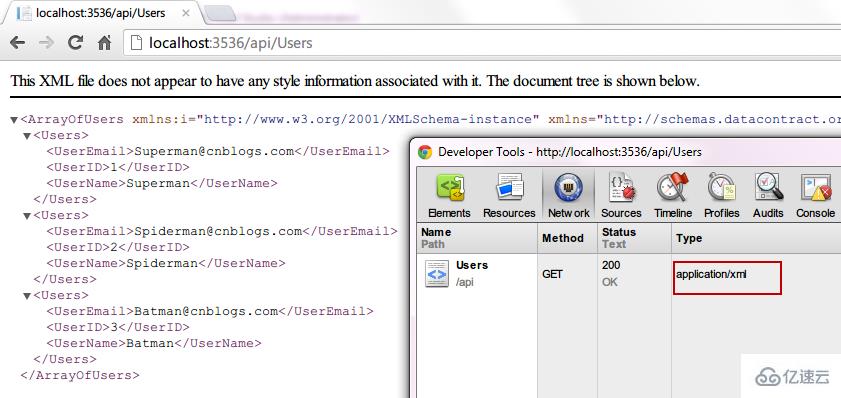The width and height of the screenshot is (841, 398).
Task: Click the address bar URL field
Action: pyautogui.click(x=483, y=42)
